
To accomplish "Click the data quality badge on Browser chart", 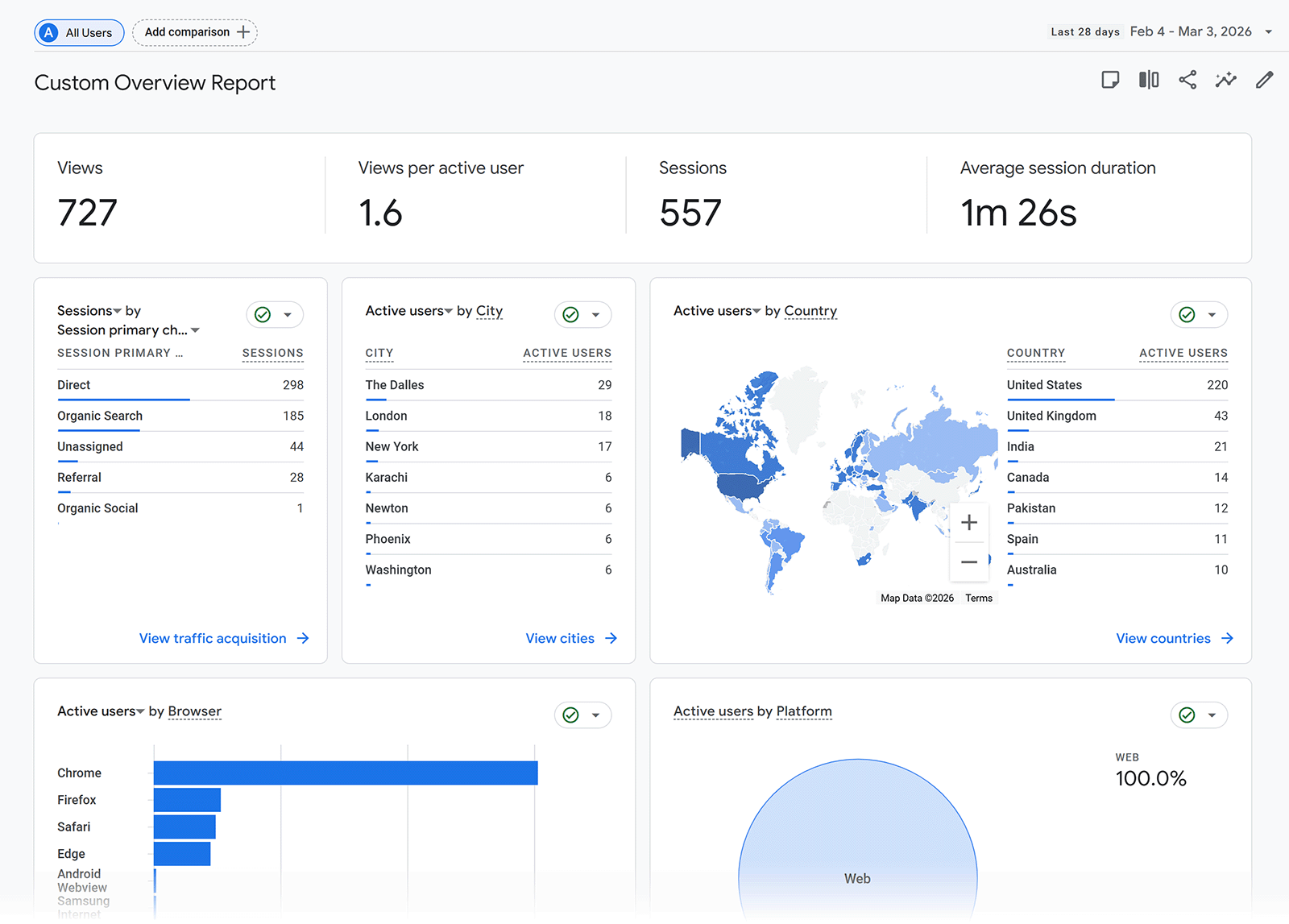I will pos(570,715).
